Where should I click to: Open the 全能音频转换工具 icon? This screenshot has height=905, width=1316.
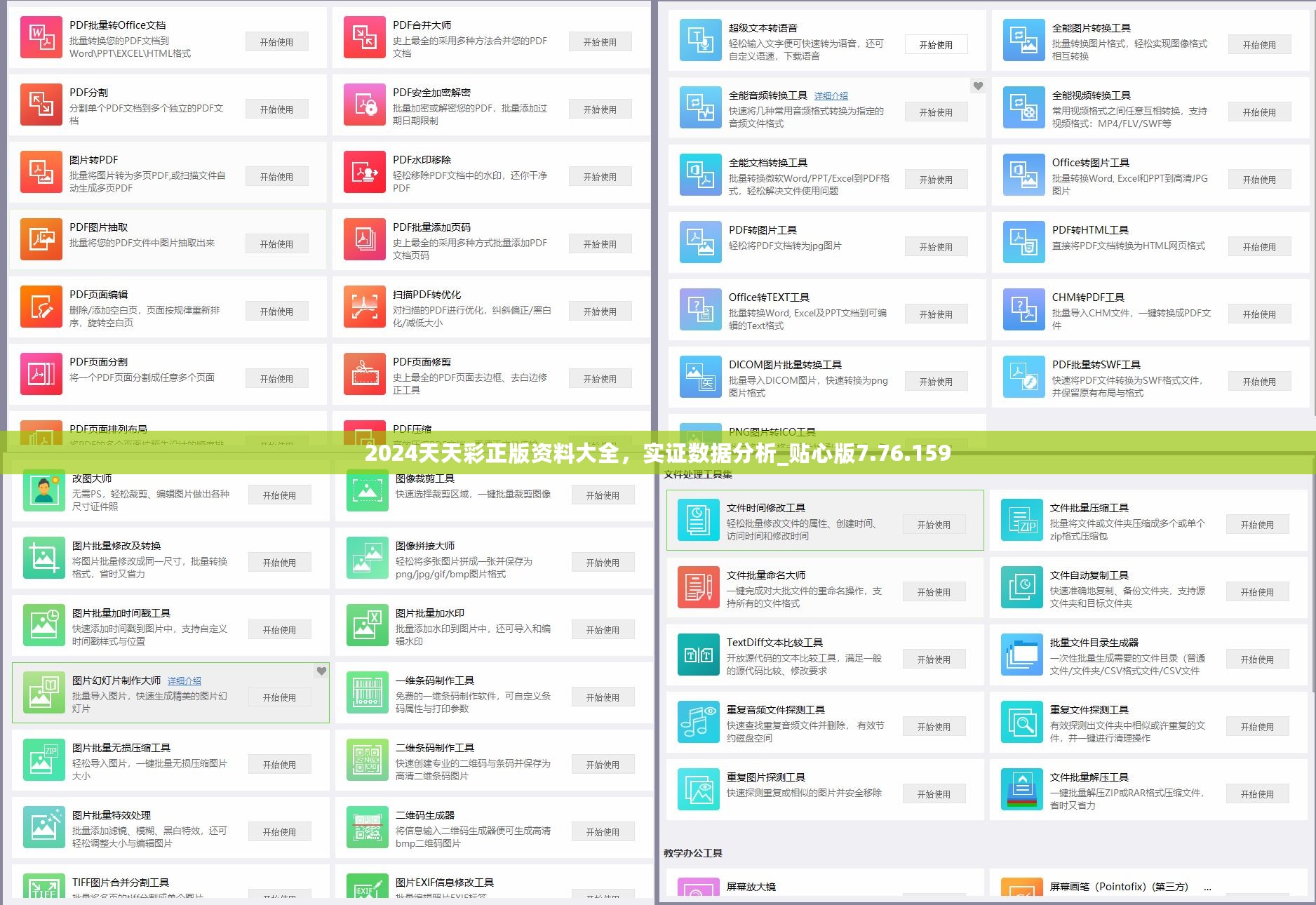tap(701, 107)
